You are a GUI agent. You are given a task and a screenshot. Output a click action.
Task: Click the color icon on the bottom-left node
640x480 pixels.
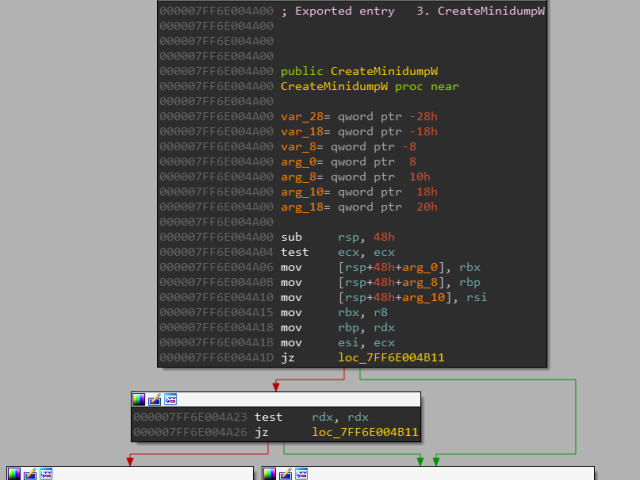coord(14,474)
